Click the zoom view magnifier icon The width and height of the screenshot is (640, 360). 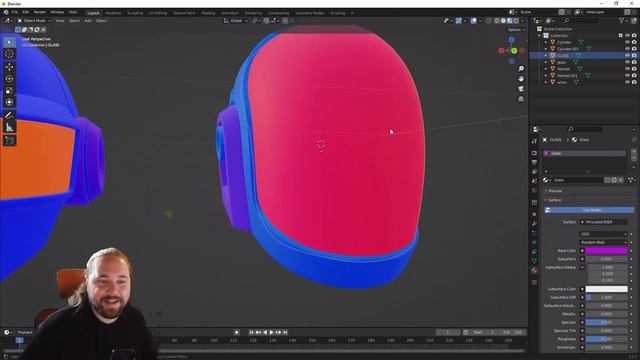click(521, 69)
